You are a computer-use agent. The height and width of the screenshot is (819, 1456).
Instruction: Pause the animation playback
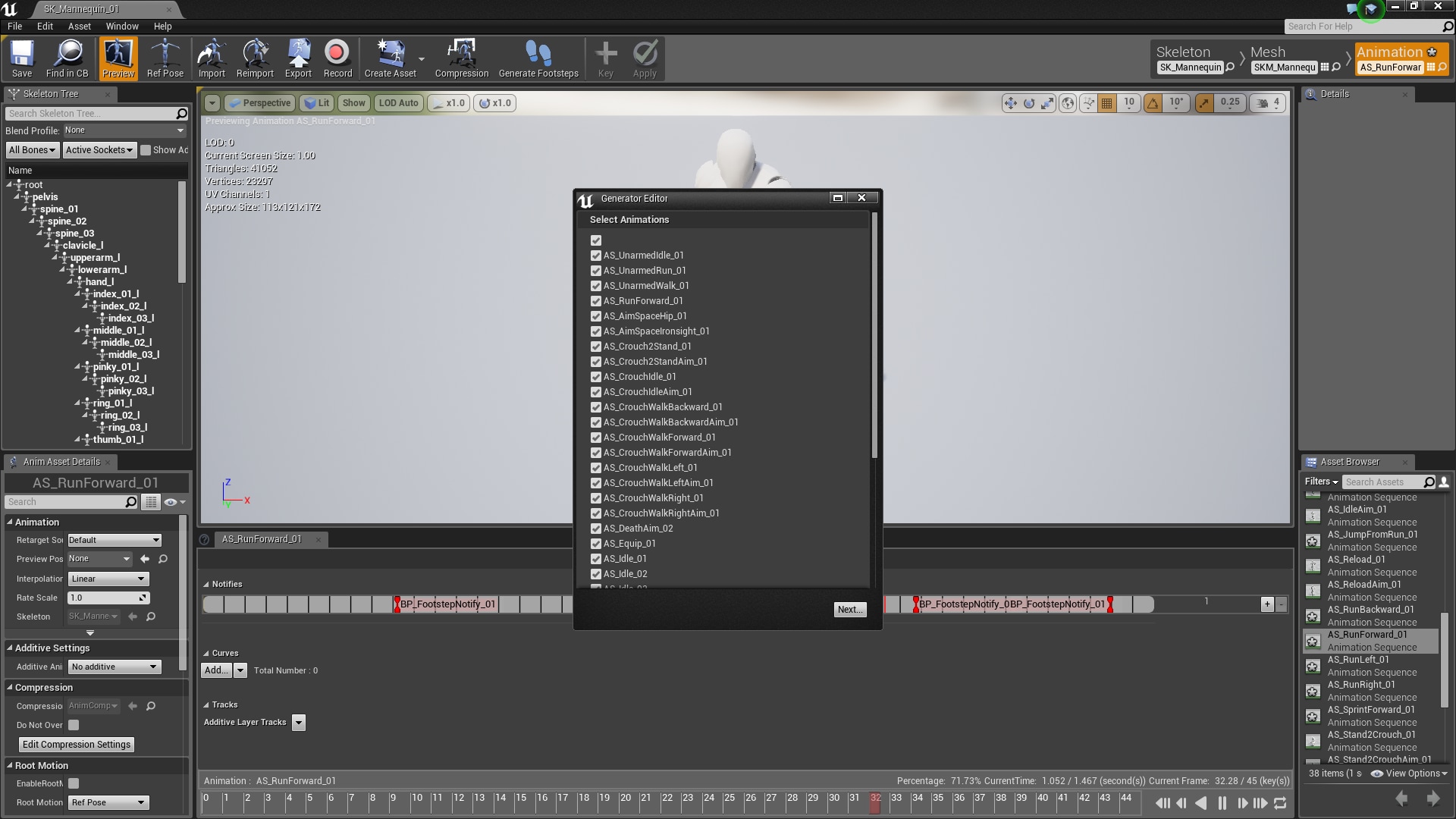pos(1222,803)
